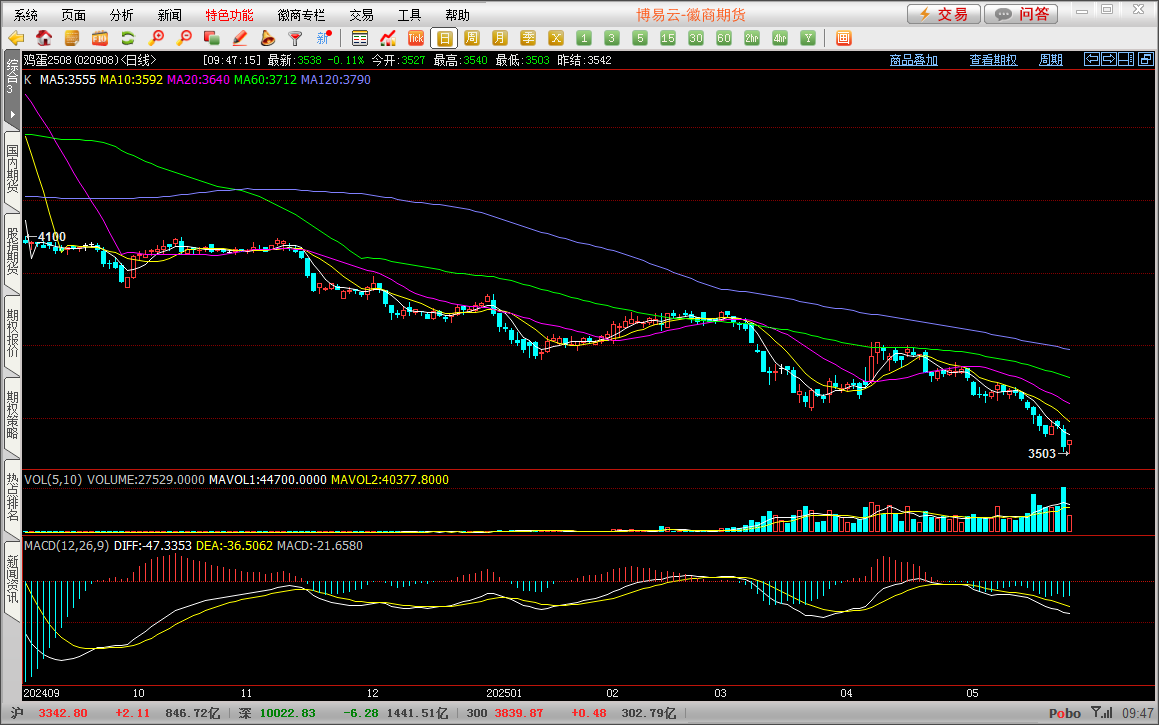
Task: Open the 页面 menu
Action: [x=74, y=15]
